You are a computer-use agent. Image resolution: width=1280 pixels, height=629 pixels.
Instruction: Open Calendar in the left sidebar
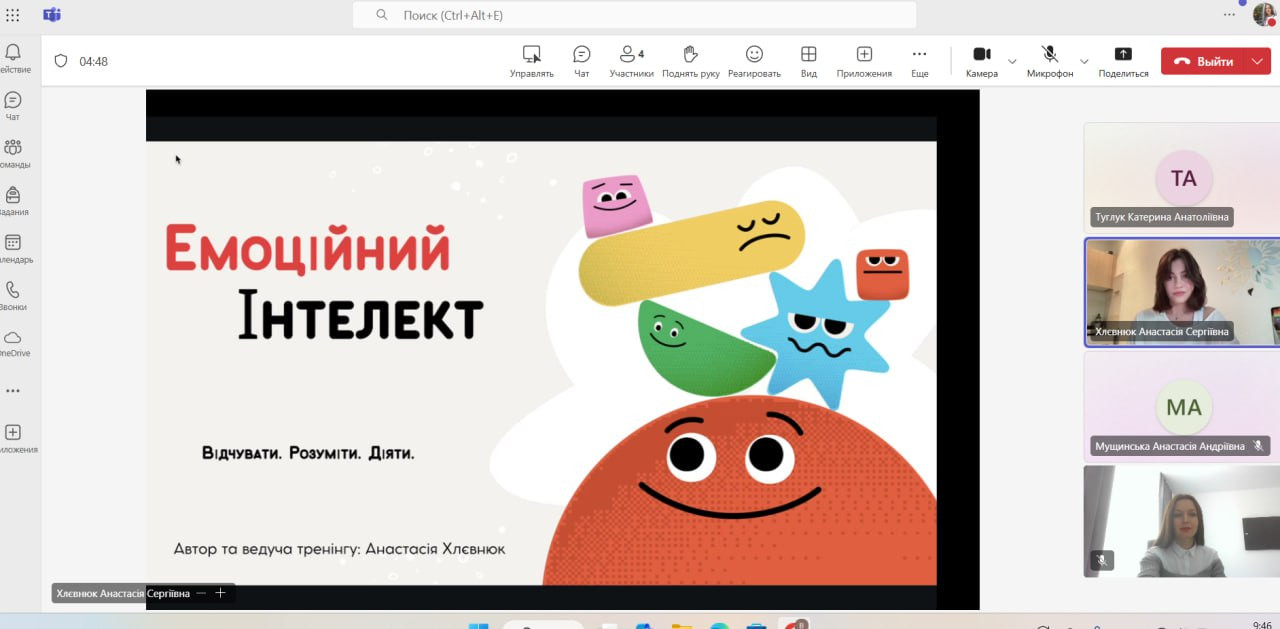pos(13,249)
